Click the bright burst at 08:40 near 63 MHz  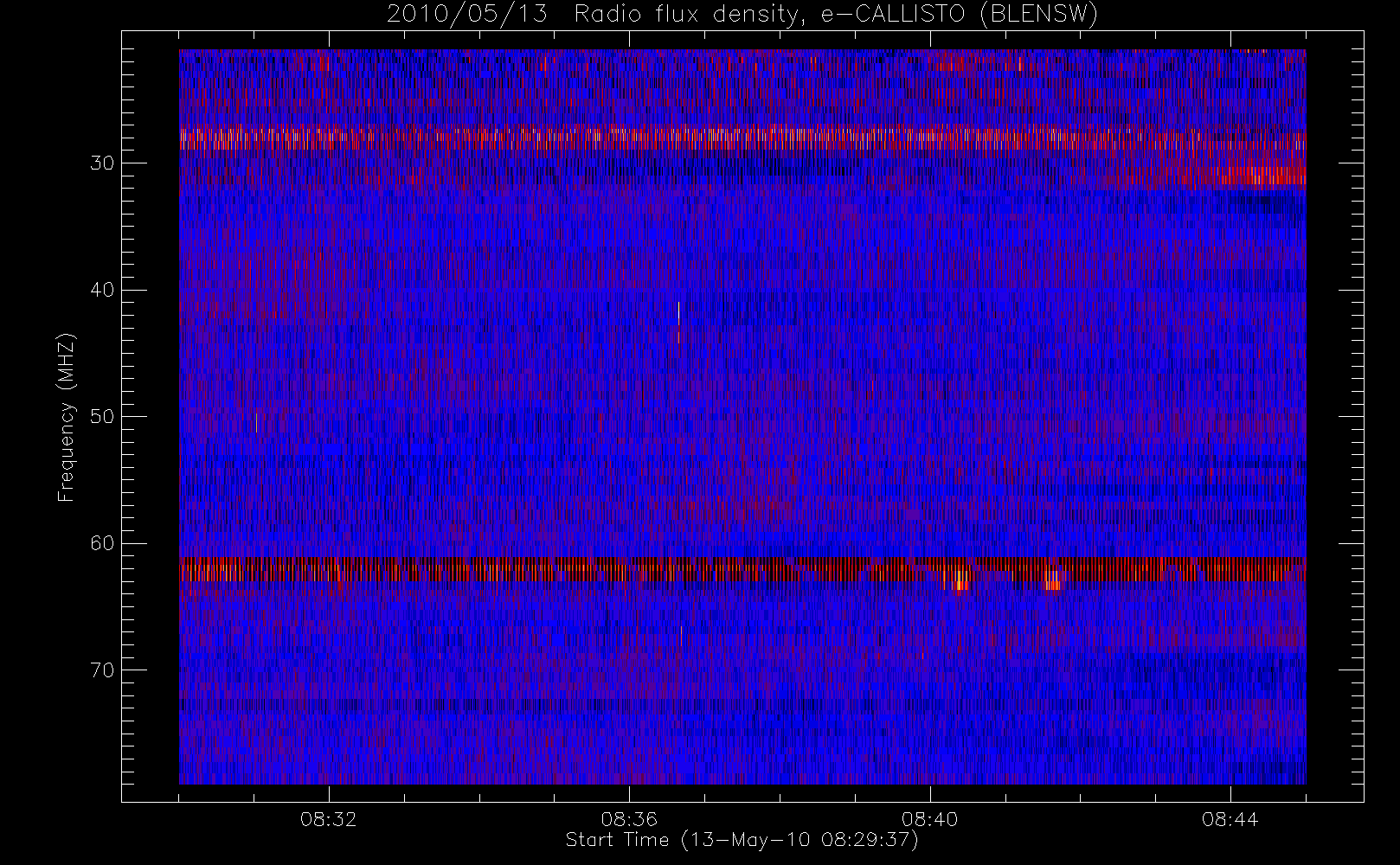point(960,579)
